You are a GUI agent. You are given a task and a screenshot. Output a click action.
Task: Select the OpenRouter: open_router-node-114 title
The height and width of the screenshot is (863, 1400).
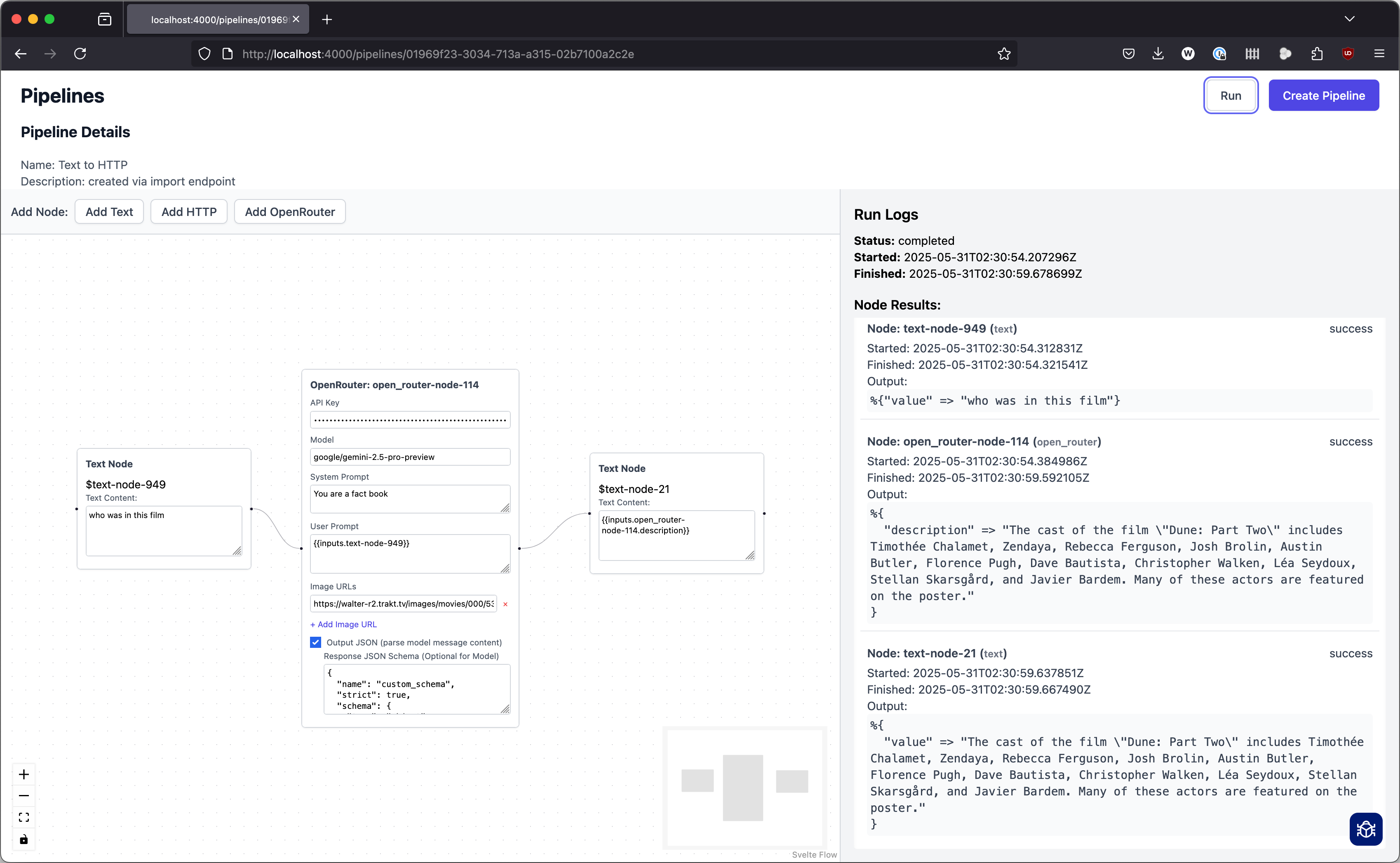coord(394,385)
